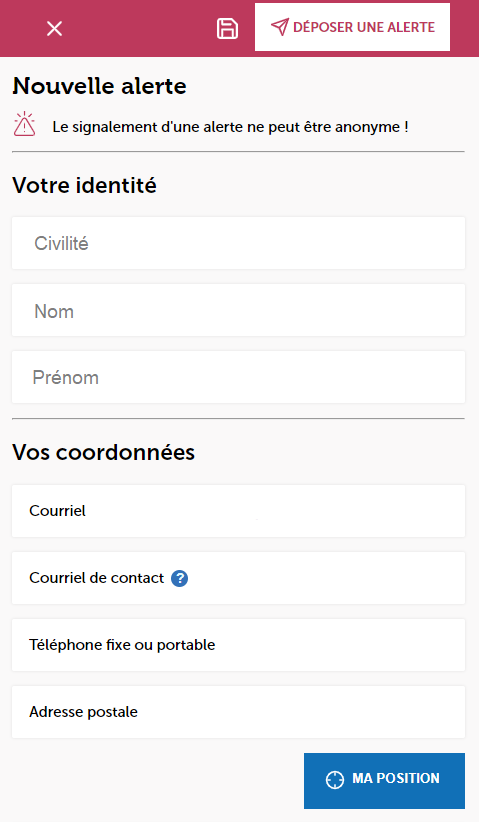479x822 pixels.
Task: Activate the Courriel de contact field
Action: pos(238,578)
